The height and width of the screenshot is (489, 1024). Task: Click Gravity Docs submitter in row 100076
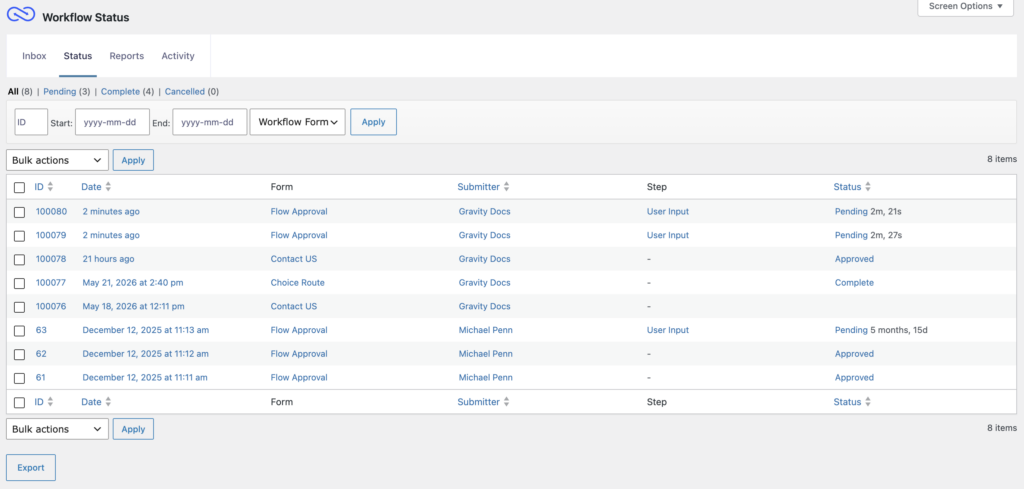pos(485,306)
